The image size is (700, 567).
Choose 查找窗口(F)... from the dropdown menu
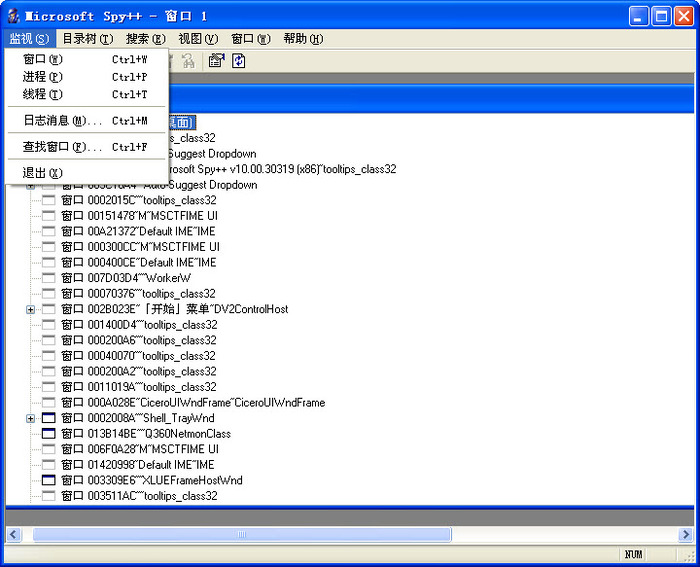point(87,147)
